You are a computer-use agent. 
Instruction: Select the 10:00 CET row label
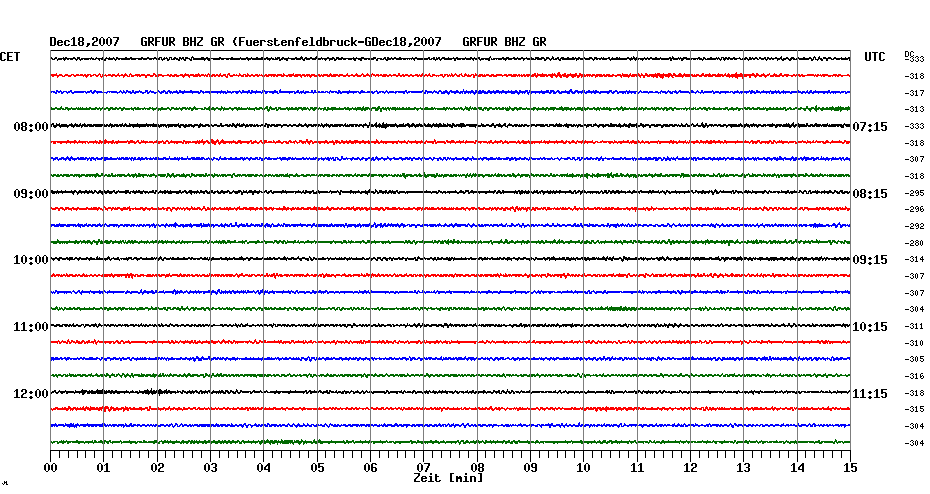coord(31,260)
